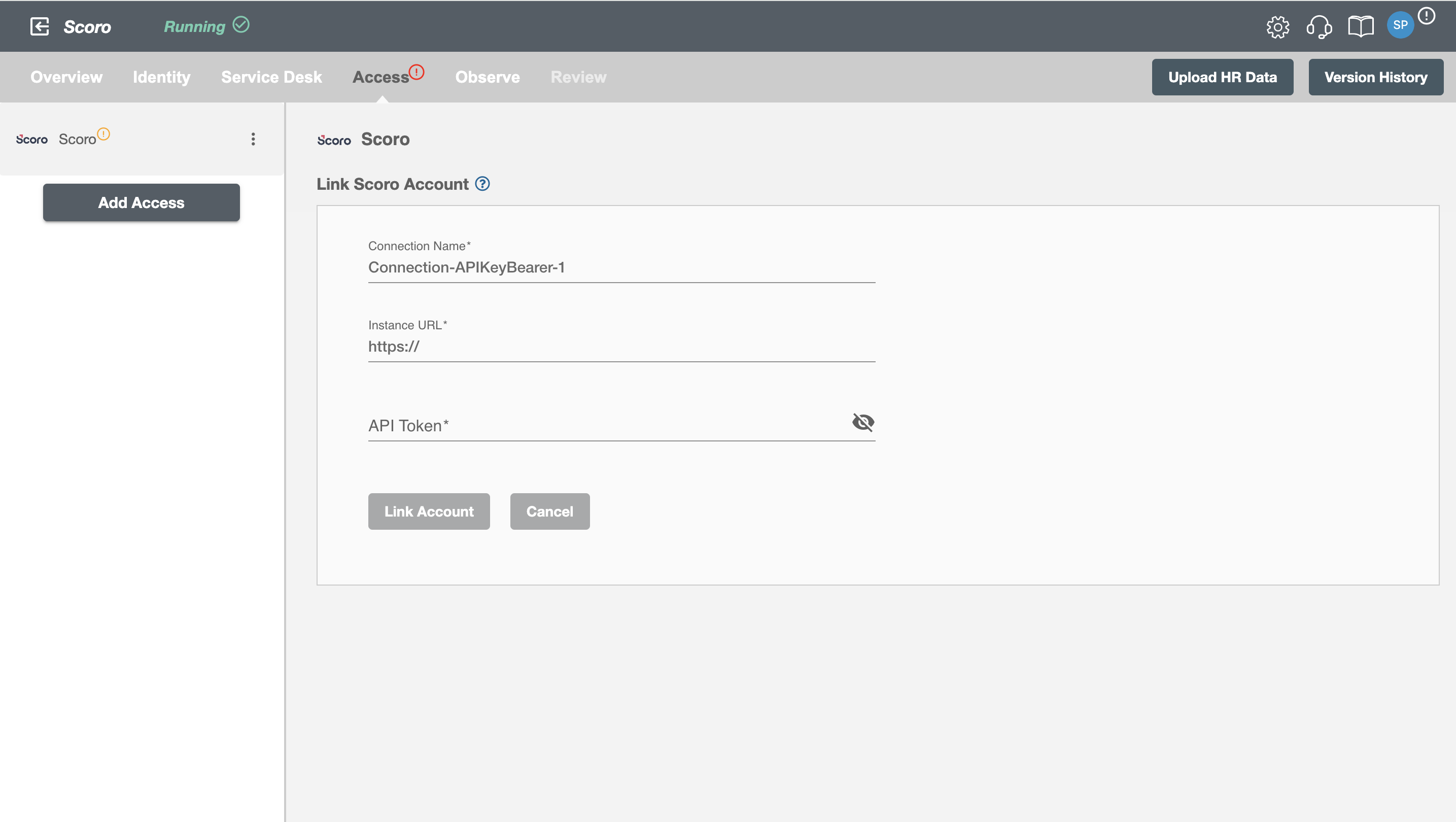Switch to the Identity tab
1456x822 pixels.
tap(162, 78)
